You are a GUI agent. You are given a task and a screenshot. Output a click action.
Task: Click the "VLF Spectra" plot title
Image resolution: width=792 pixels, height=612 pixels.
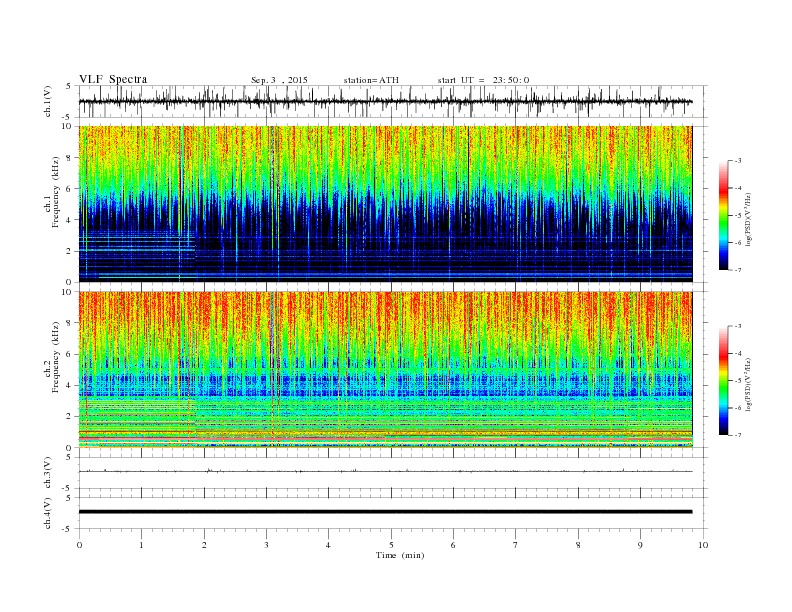(x=113, y=79)
